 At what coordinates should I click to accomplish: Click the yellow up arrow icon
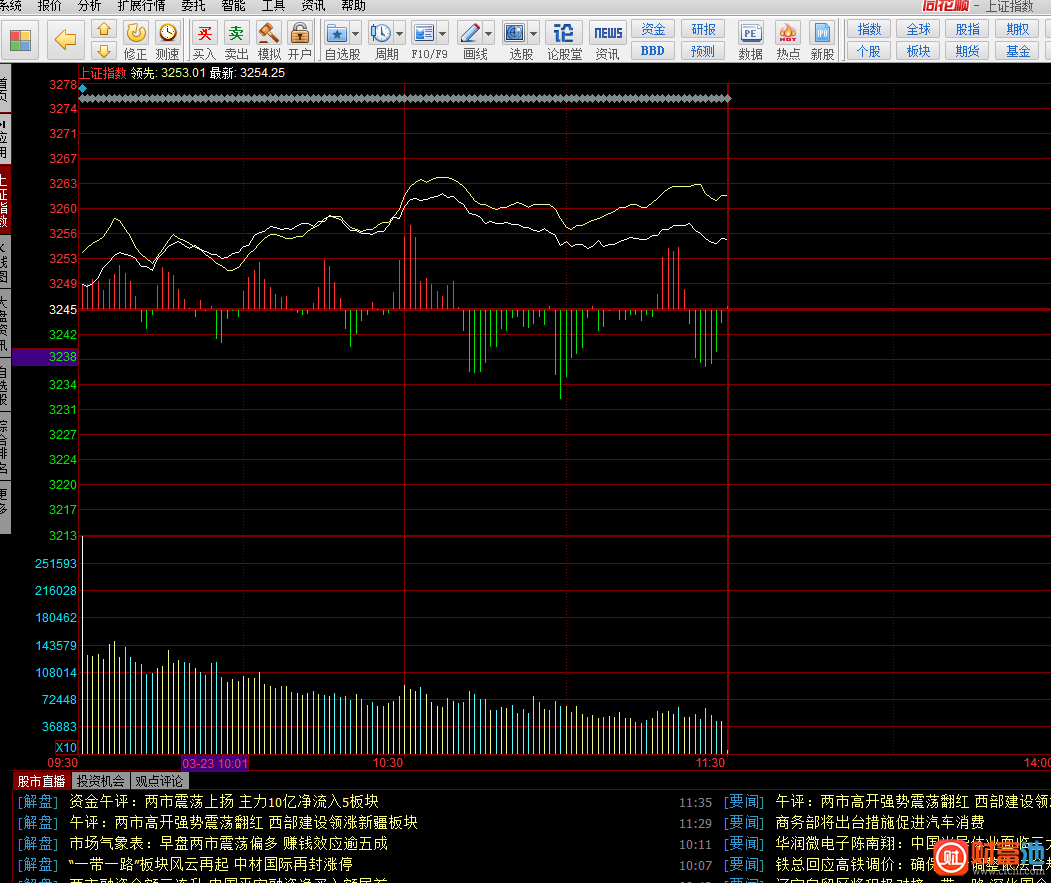104,29
